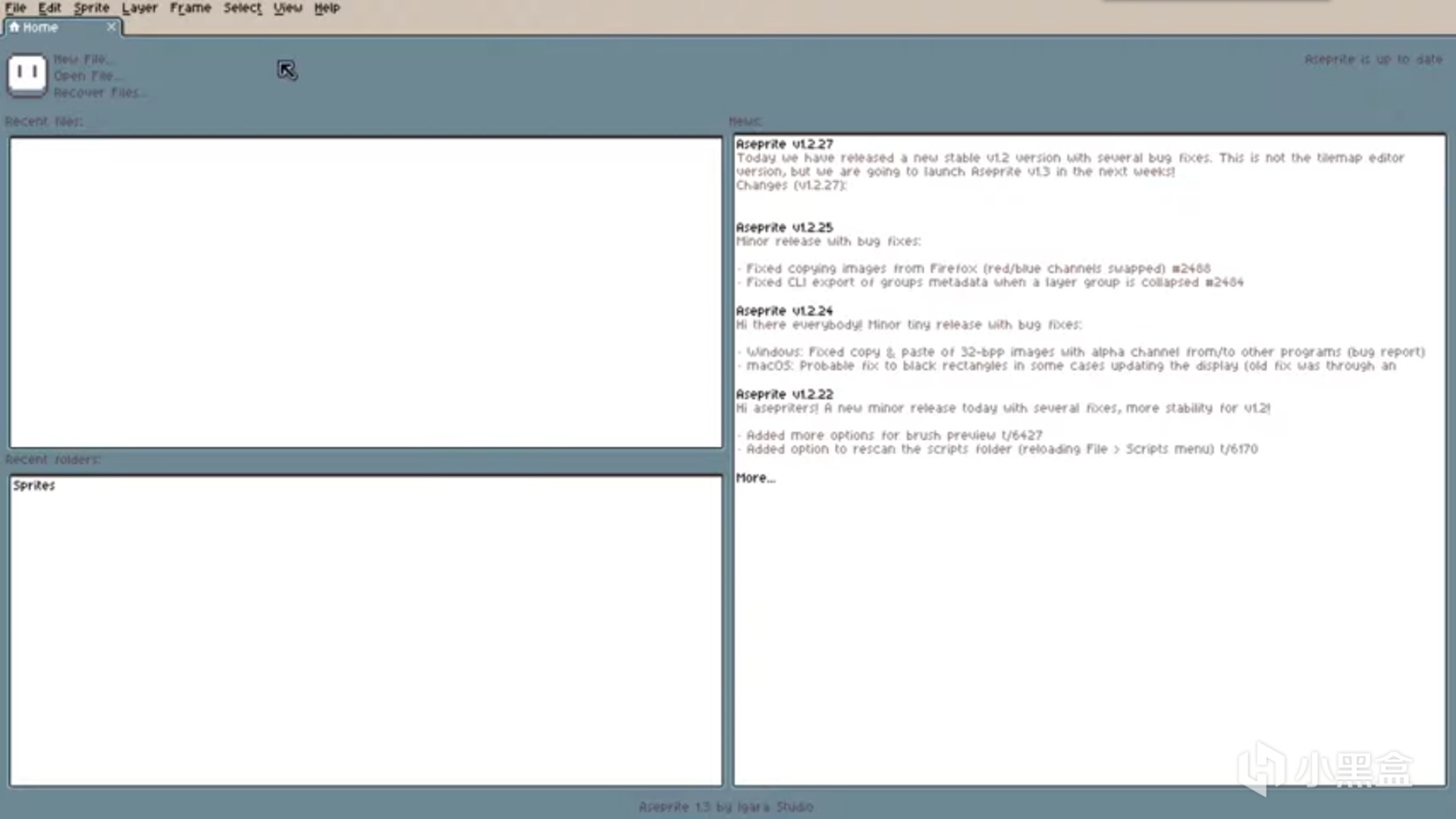Open the t/6170 link in the news
Image resolution: width=1456 pixels, height=819 pixels.
point(1239,449)
